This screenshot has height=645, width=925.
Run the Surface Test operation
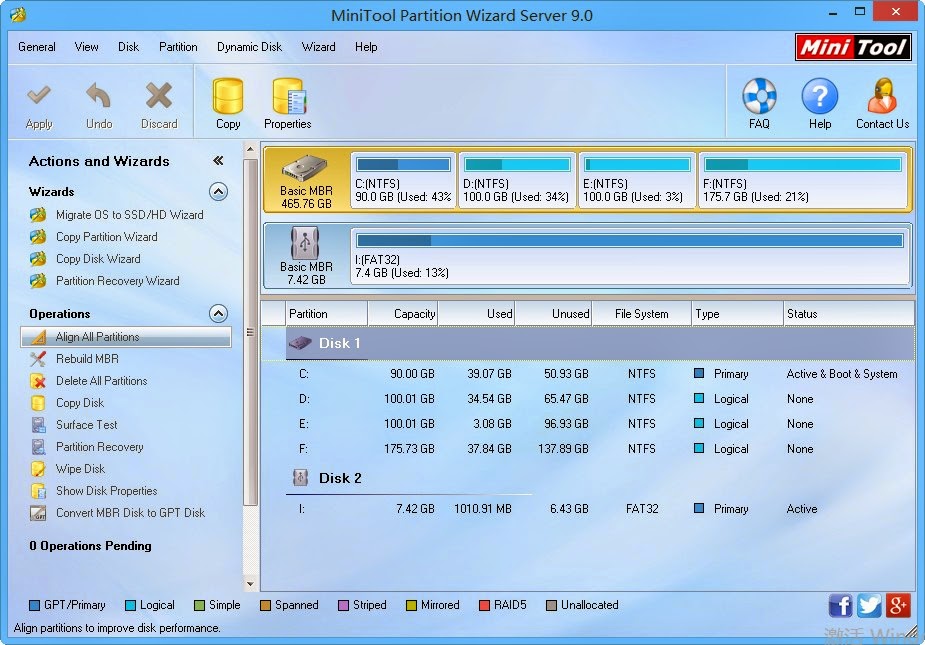coord(86,425)
